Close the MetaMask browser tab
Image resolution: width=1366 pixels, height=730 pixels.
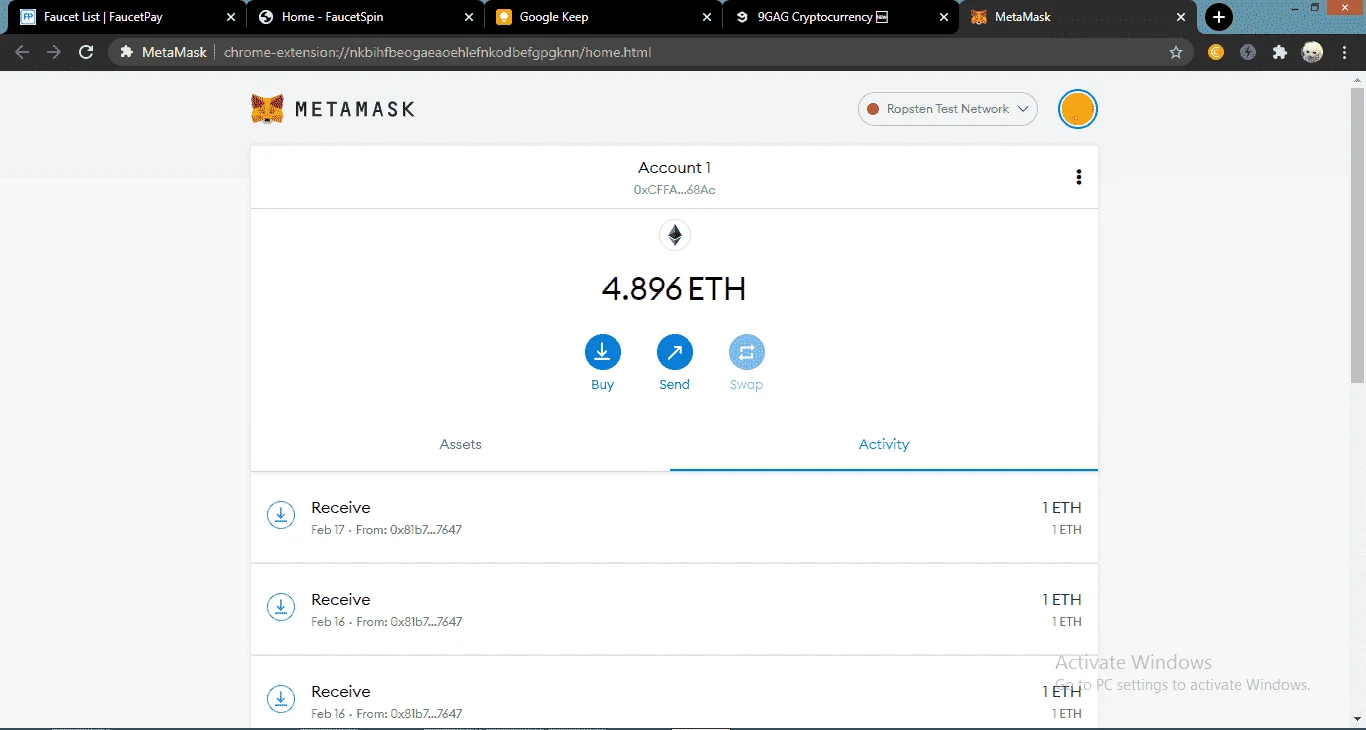point(1182,17)
